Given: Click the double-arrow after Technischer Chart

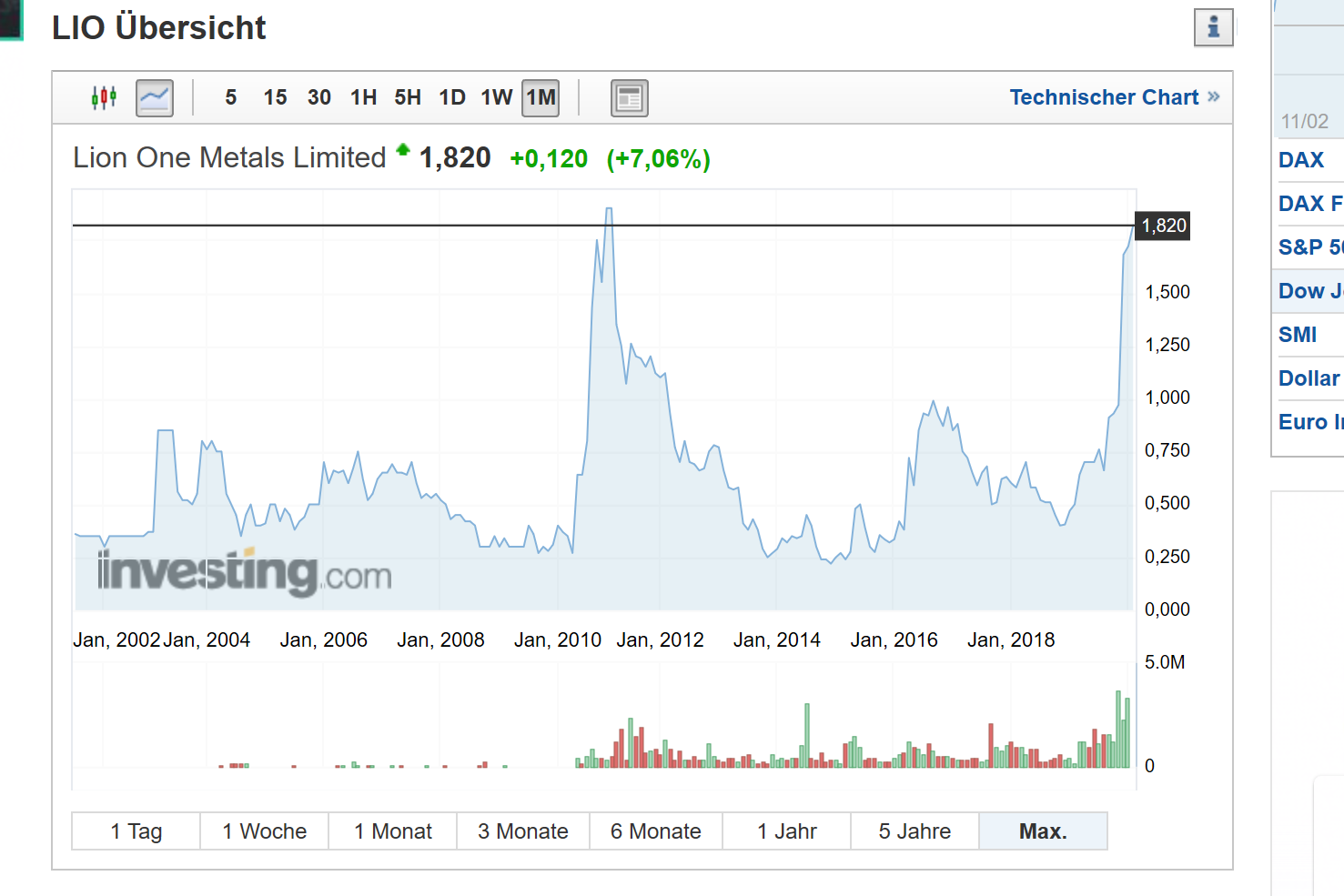Looking at the screenshot, I should coord(1214,96).
